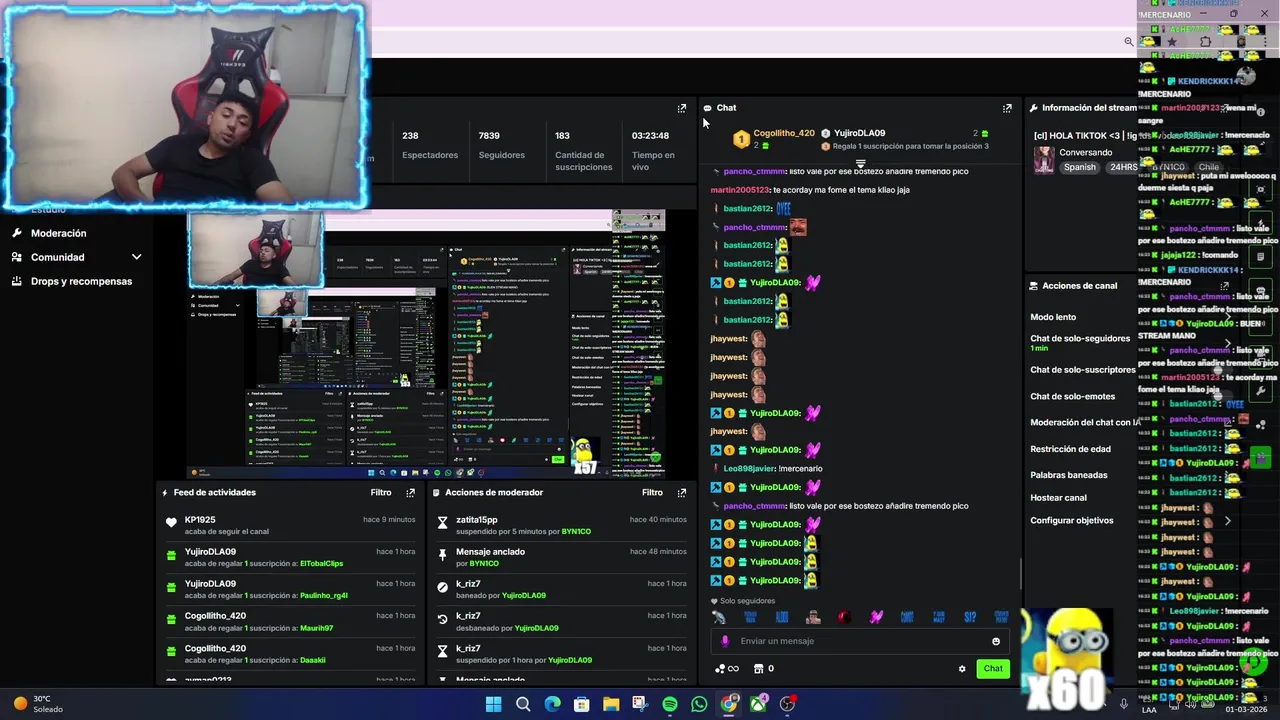
Task: Open Comunidad in the sidebar
Action: [x=57, y=257]
